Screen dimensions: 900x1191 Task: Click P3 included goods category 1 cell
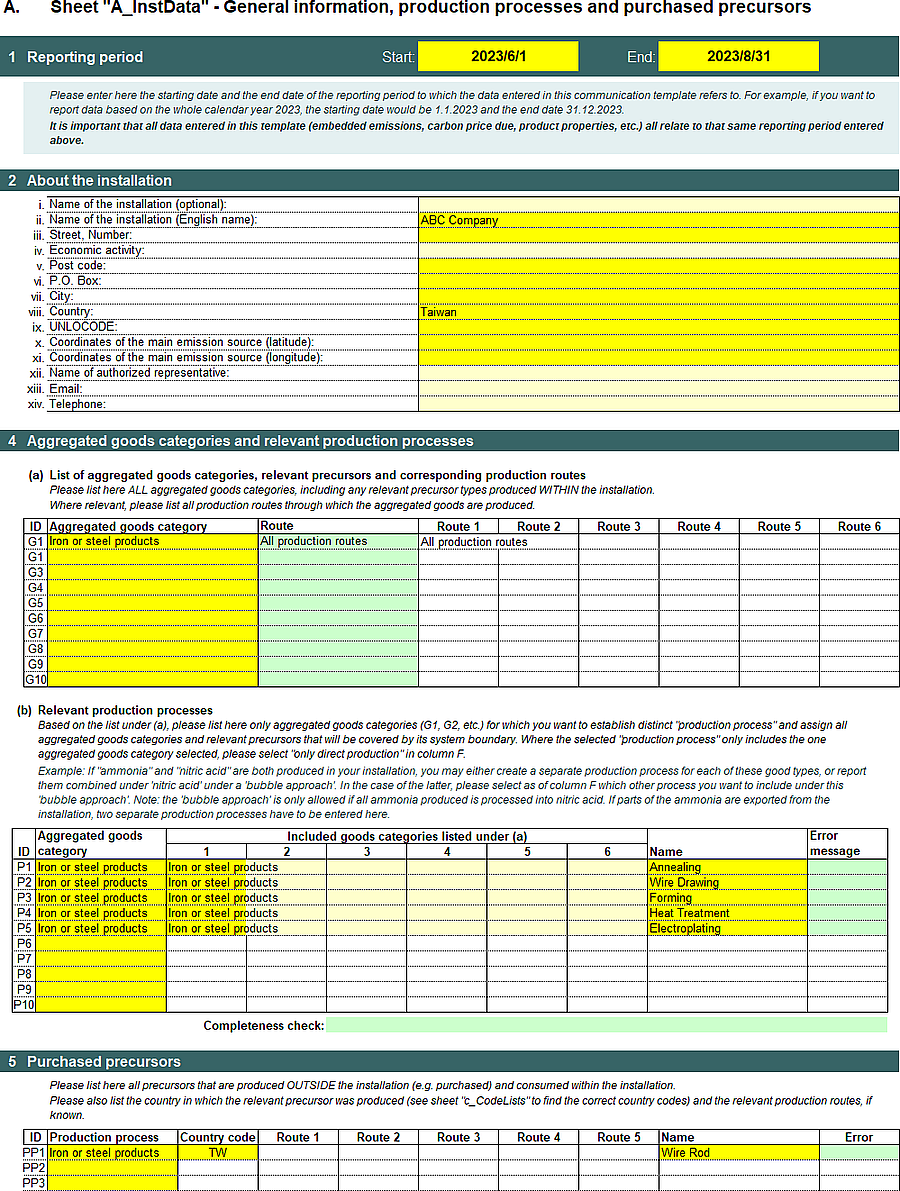click(x=206, y=898)
